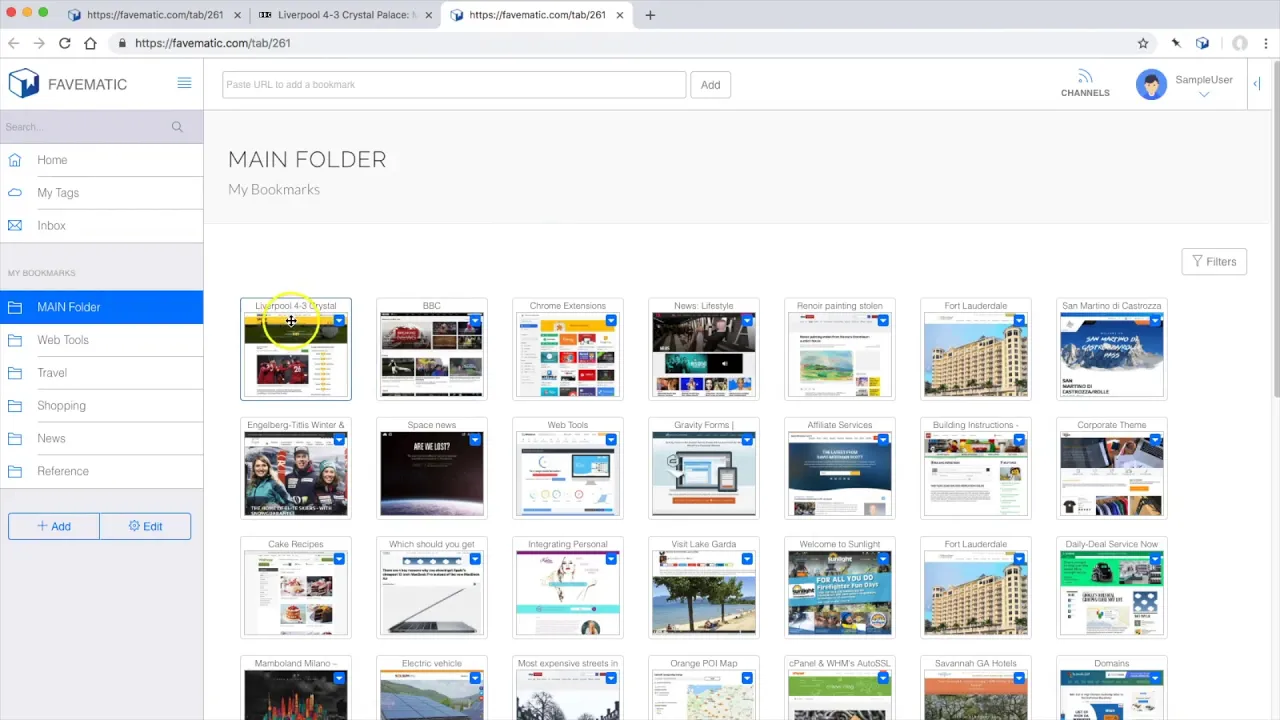Click the Chrome profile avatar icon
Screen dimensions: 1280x720
point(1240,43)
